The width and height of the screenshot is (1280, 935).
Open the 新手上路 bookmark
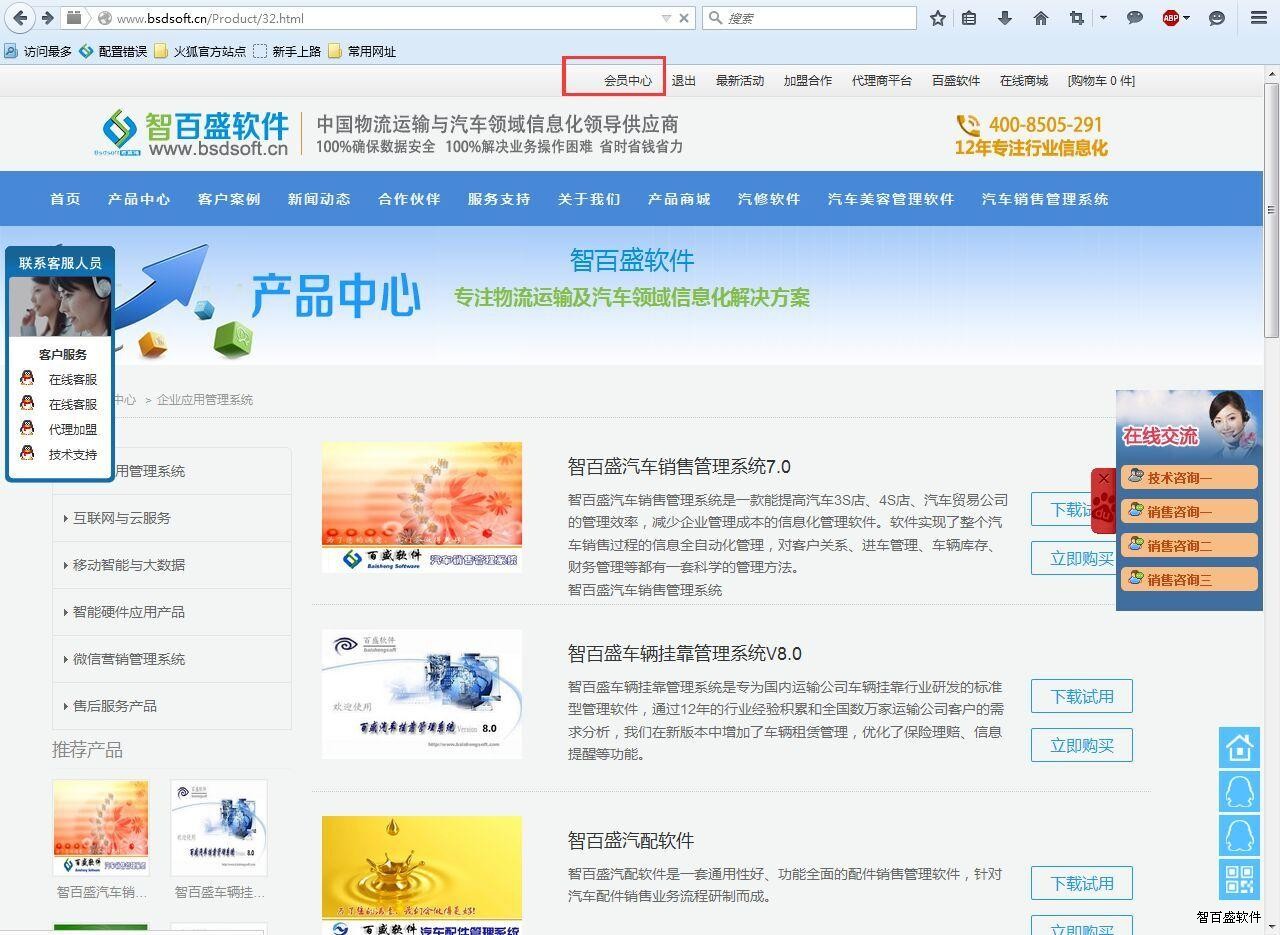pos(288,51)
